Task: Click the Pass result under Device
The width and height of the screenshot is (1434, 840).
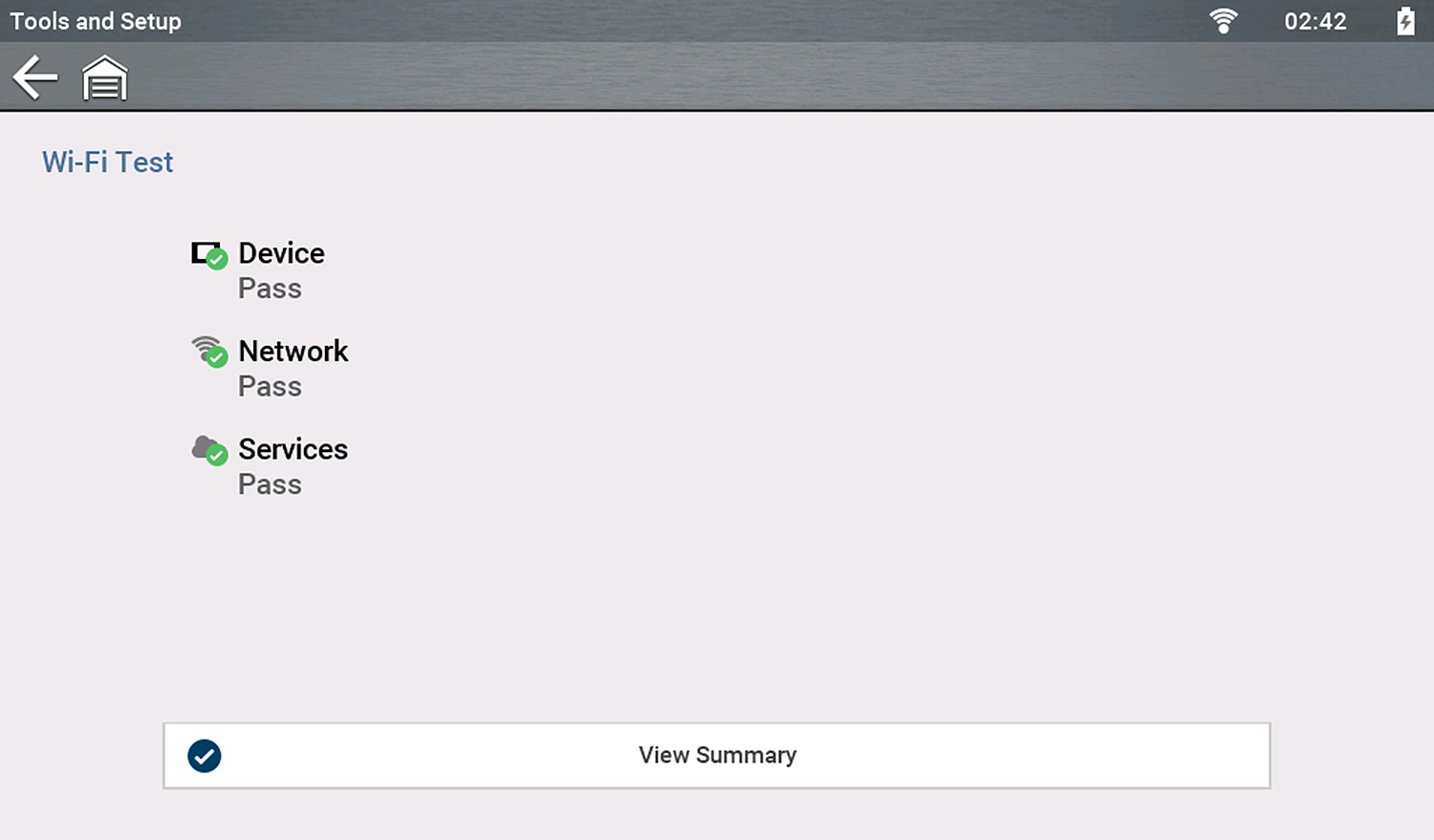Action: (x=270, y=289)
